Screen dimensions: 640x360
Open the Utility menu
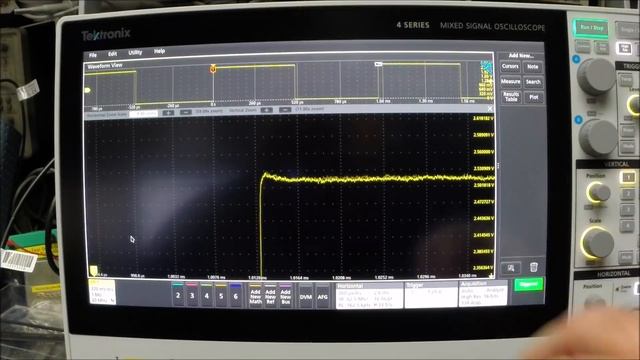pos(135,52)
